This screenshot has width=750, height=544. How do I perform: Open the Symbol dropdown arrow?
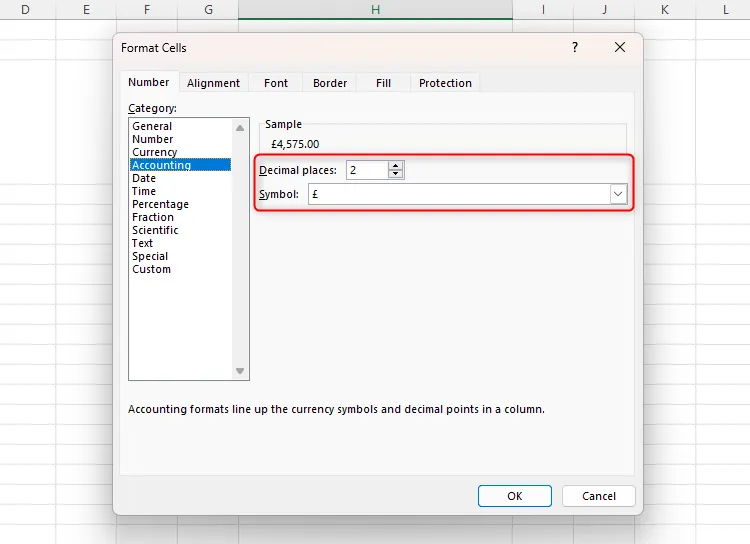(x=618, y=194)
